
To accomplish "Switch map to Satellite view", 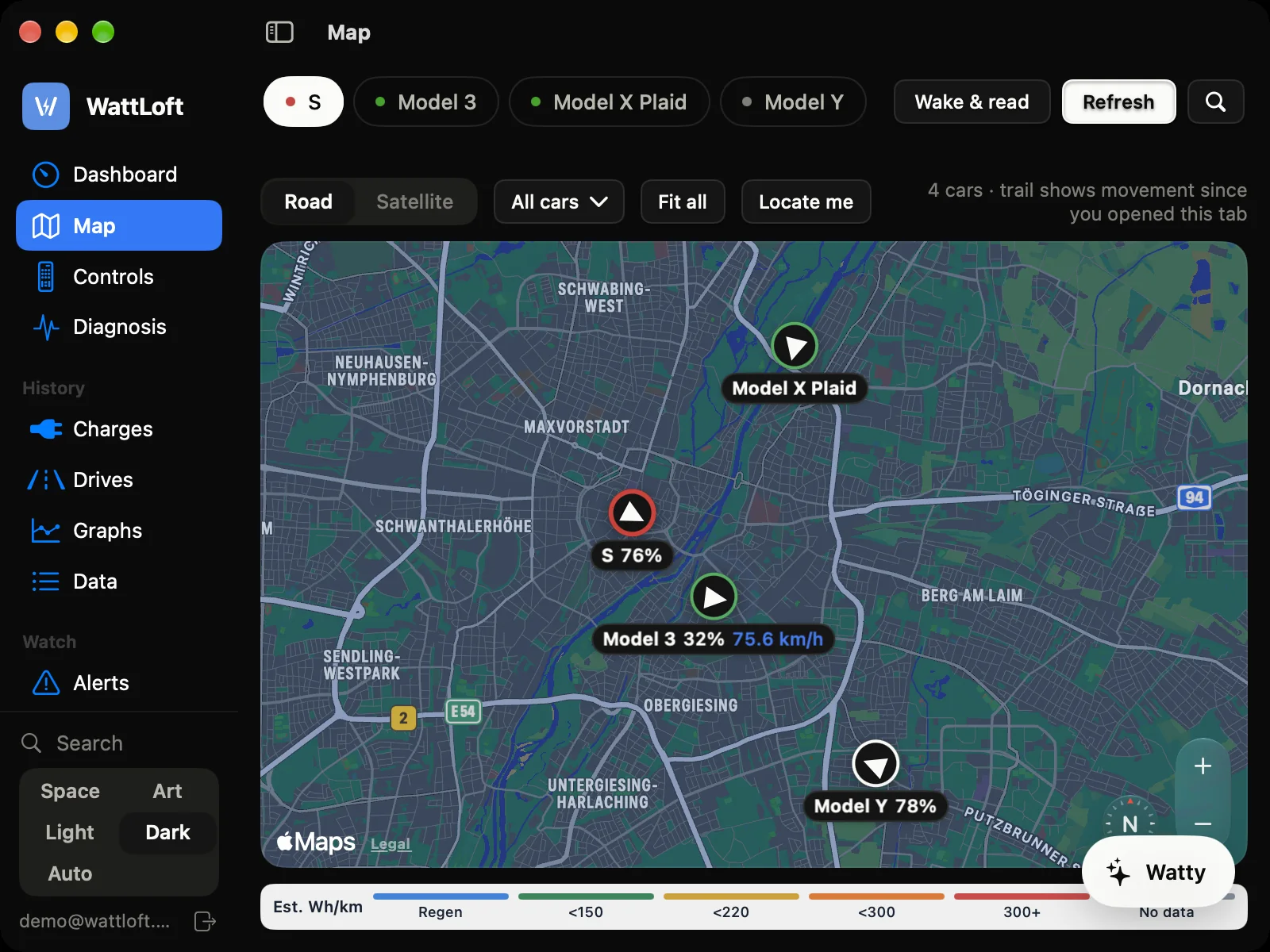I will coord(414,202).
